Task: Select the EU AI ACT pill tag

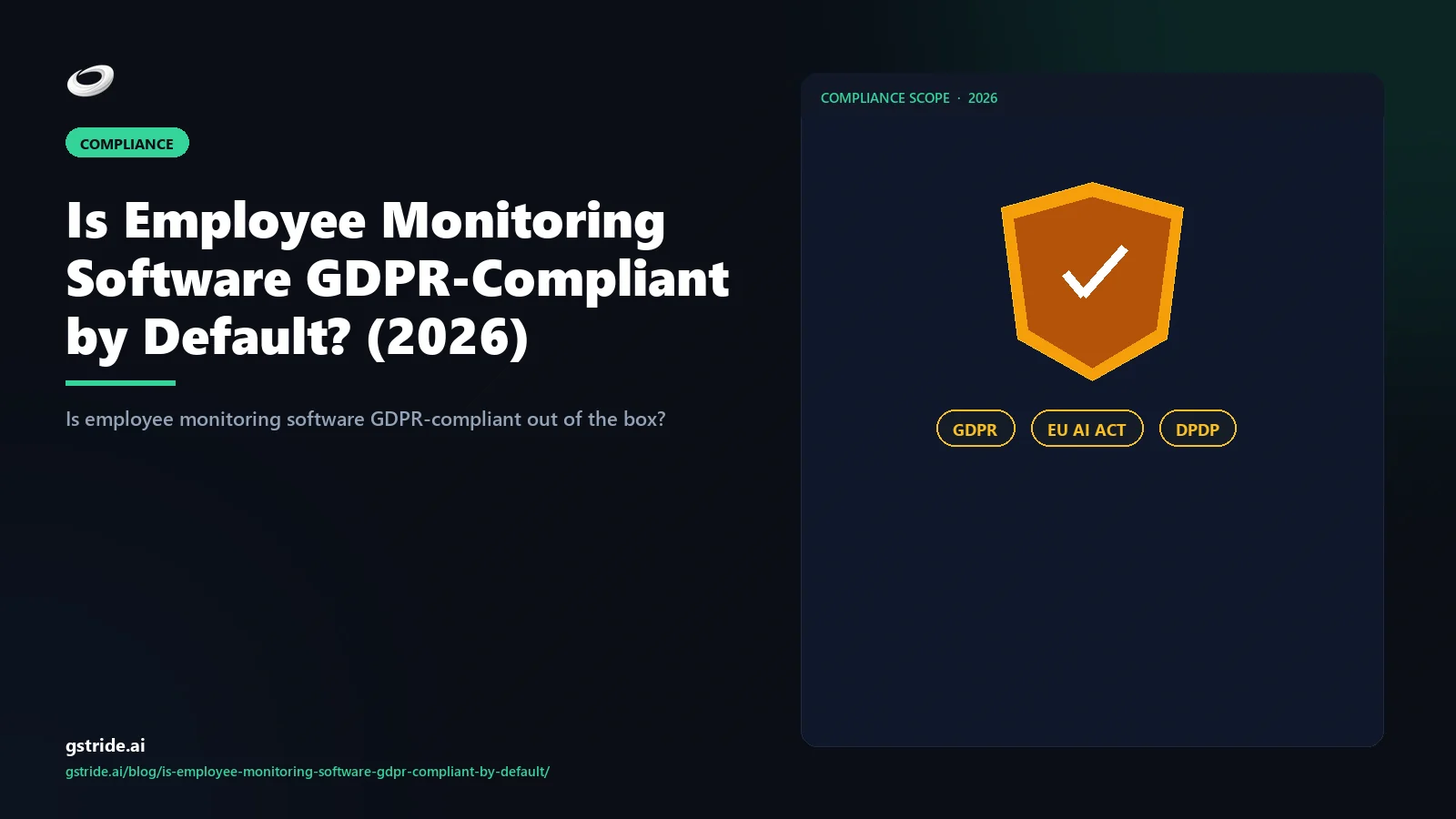Action: click(1087, 429)
